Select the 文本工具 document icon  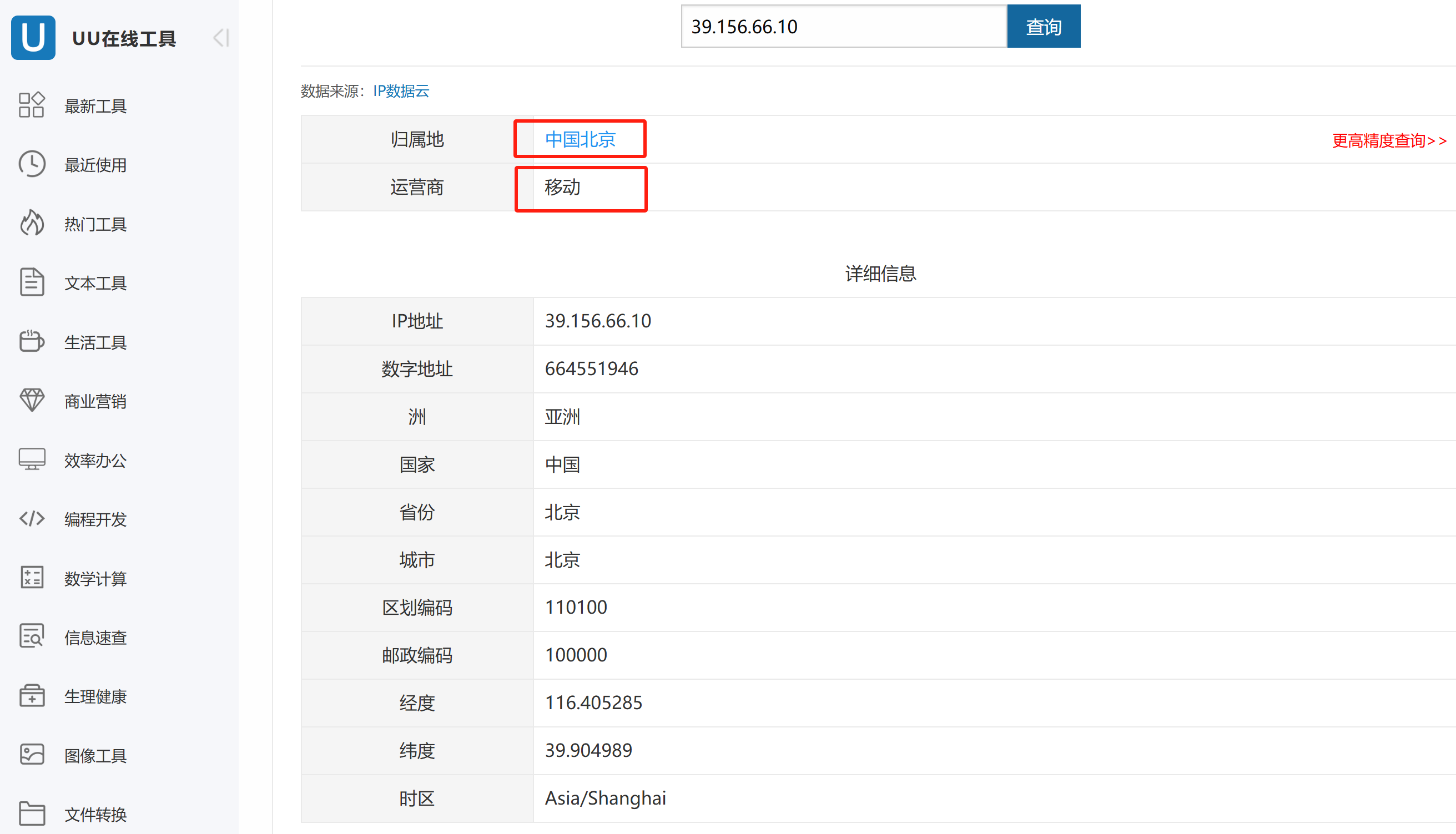(32, 282)
